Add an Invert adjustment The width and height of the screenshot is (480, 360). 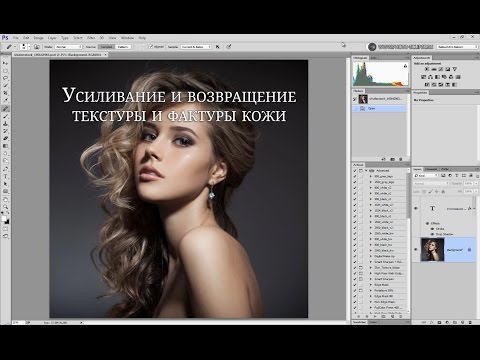[x=427, y=85]
